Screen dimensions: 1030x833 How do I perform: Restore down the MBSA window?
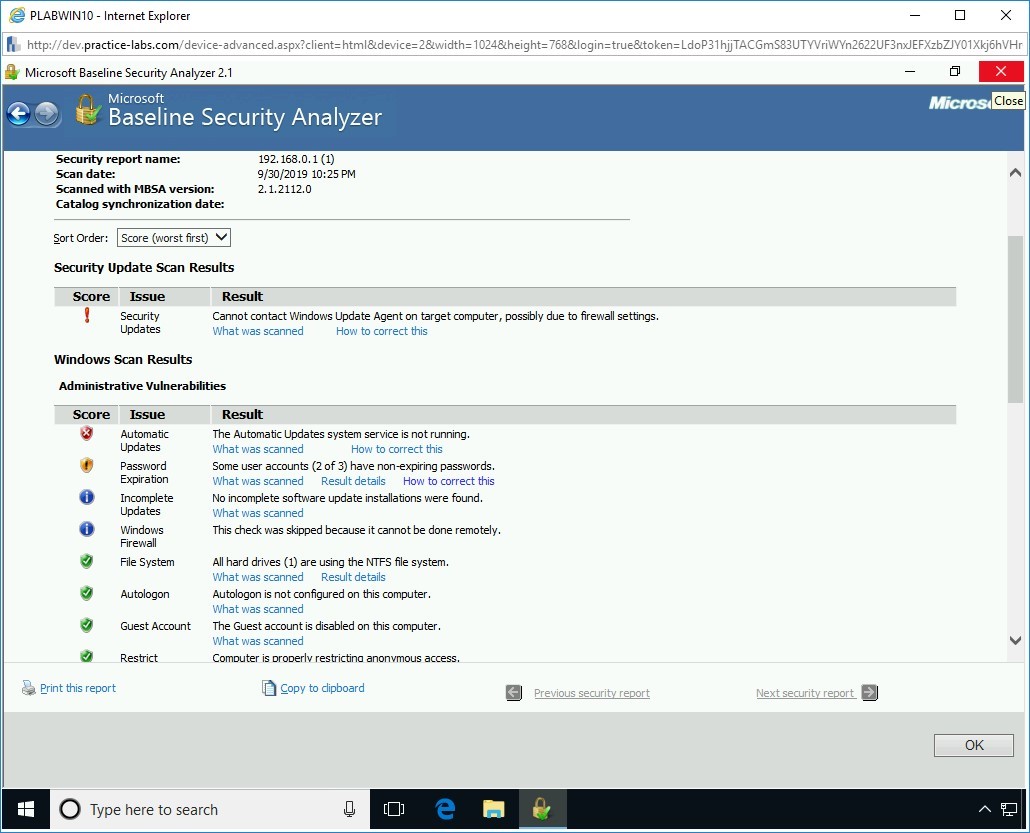pyautogui.click(x=955, y=72)
